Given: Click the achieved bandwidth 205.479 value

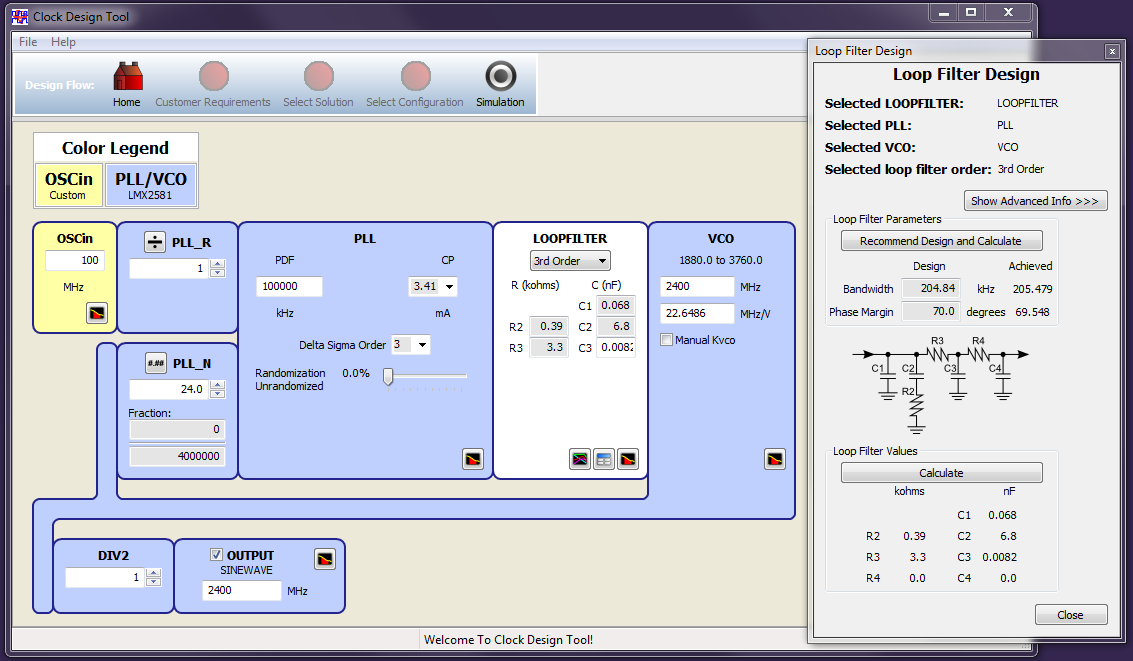Looking at the screenshot, I should click(1033, 289).
